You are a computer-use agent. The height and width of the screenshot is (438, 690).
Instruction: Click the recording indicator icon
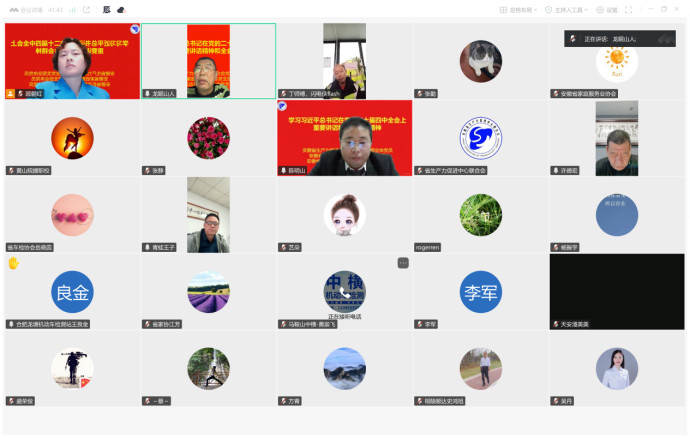107,9
